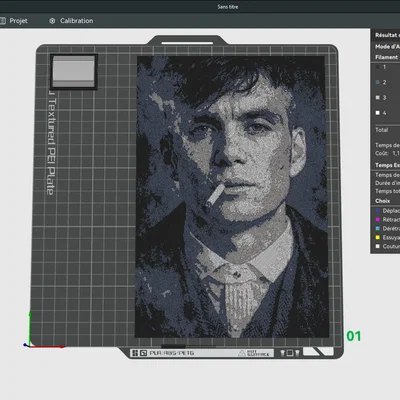Click the Coût value line
400x400 pixels.
coord(387,153)
